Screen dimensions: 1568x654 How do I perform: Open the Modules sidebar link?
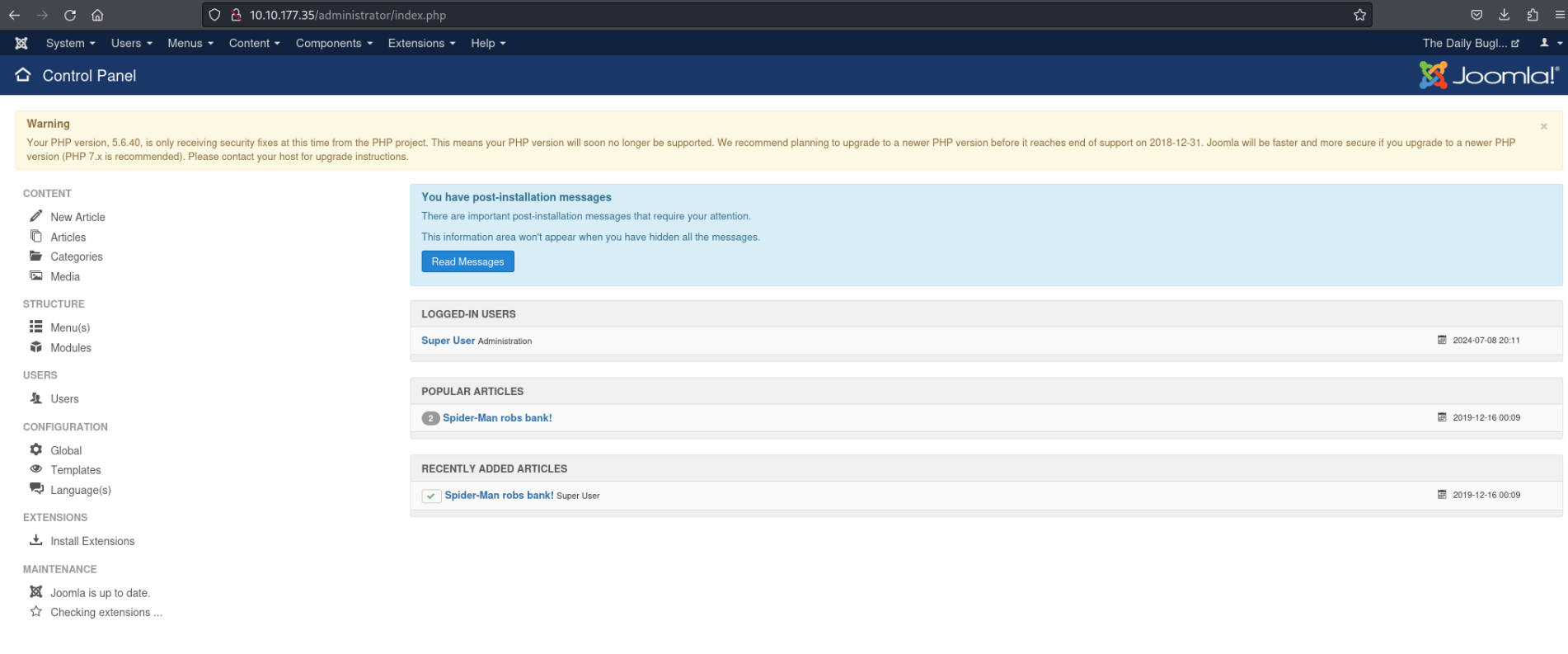(x=71, y=348)
